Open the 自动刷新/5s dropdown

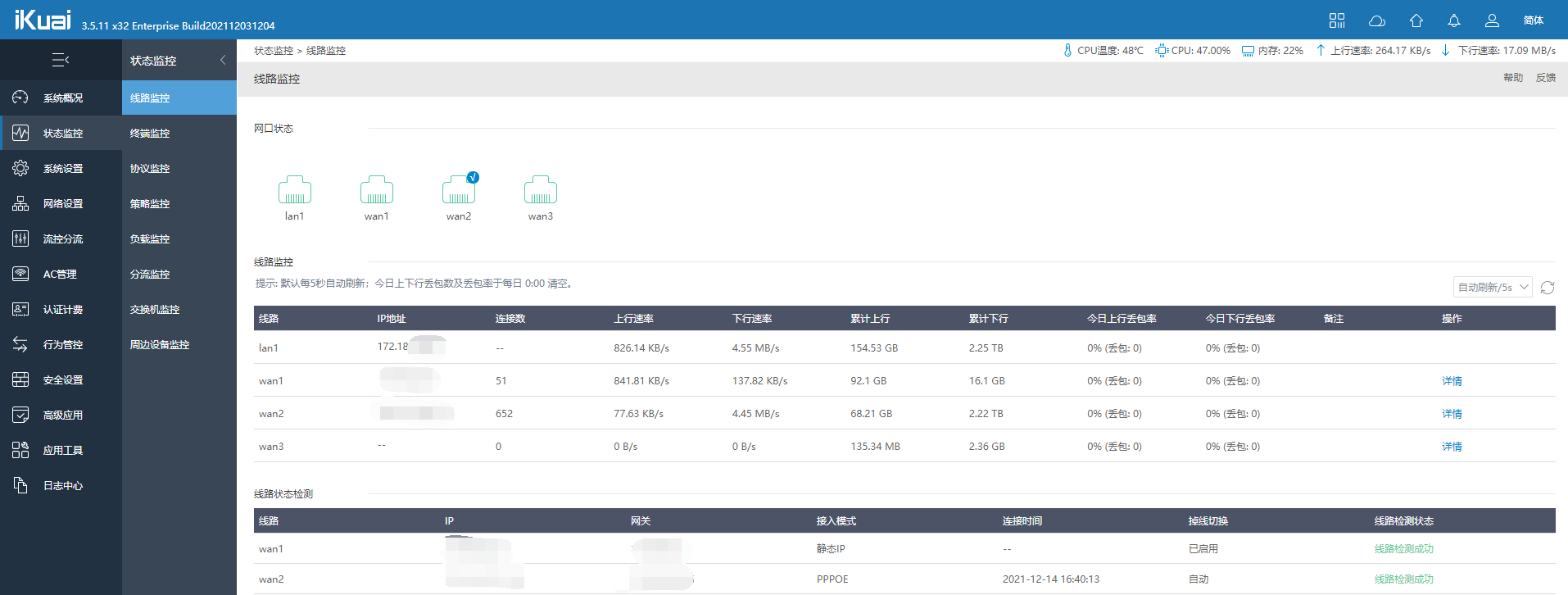(1493, 287)
